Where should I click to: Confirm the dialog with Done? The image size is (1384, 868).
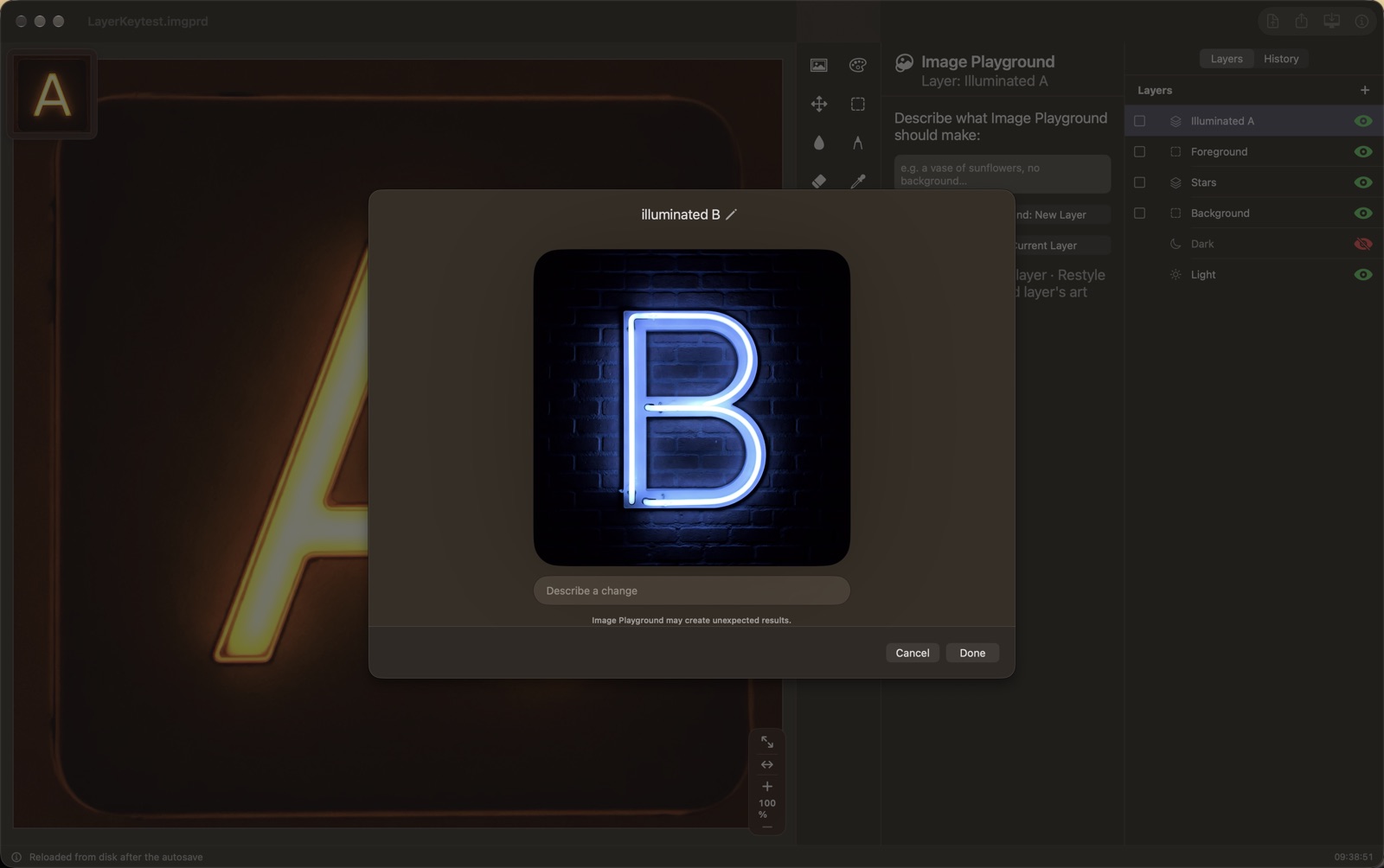[972, 653]
